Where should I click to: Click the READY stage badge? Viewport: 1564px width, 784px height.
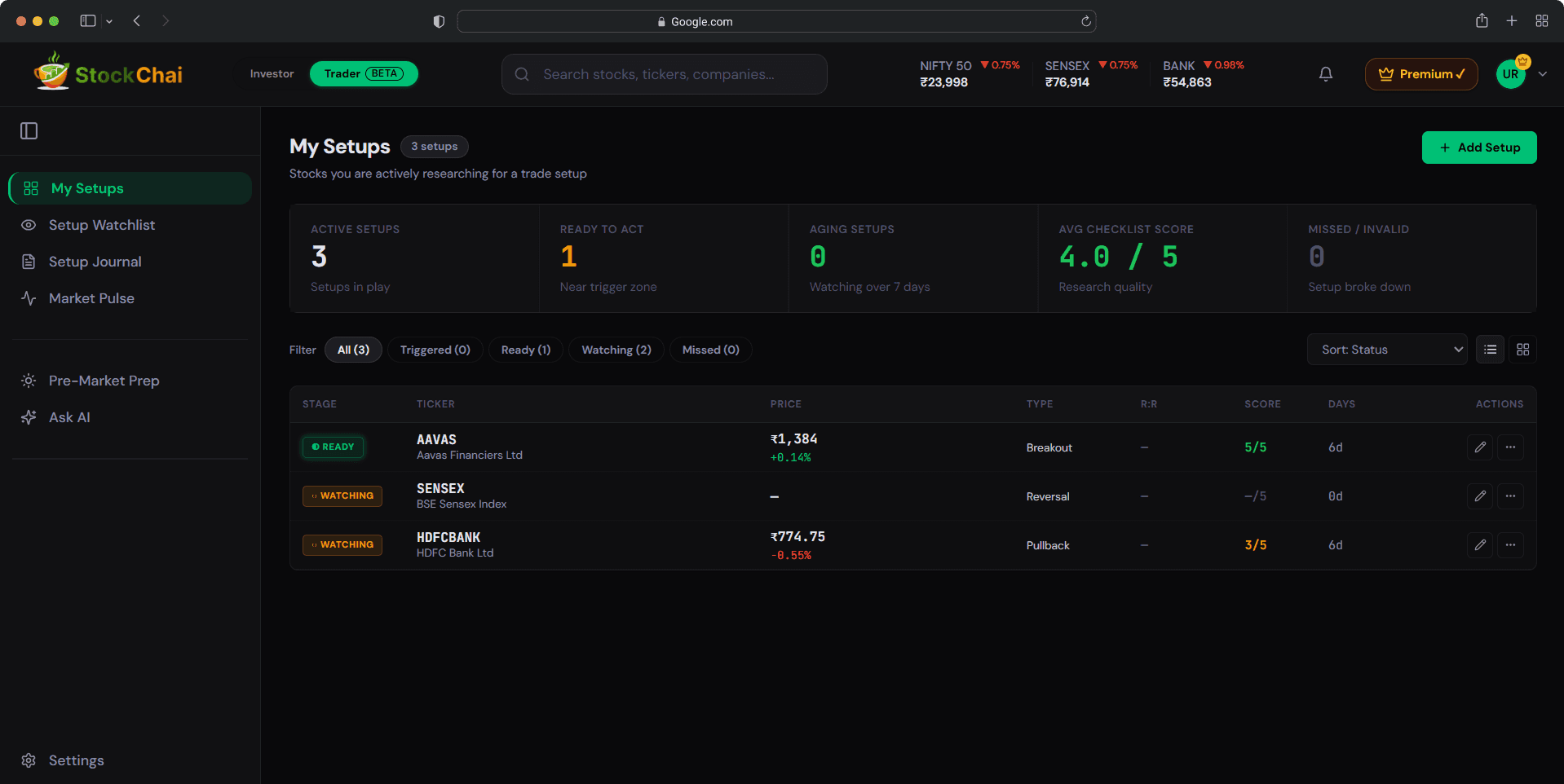(x=334, y=447)
